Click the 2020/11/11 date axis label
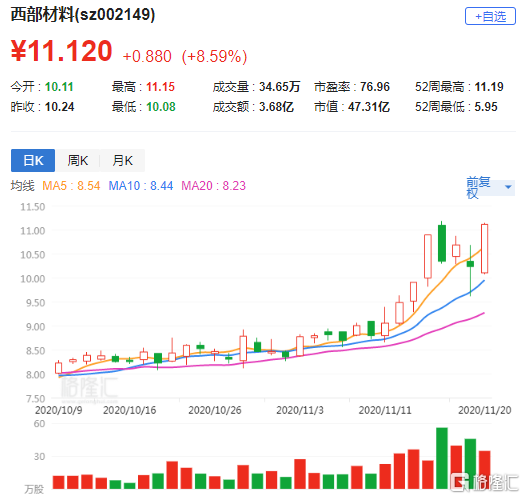Viewport: 525px width, 499px height. 385,410
